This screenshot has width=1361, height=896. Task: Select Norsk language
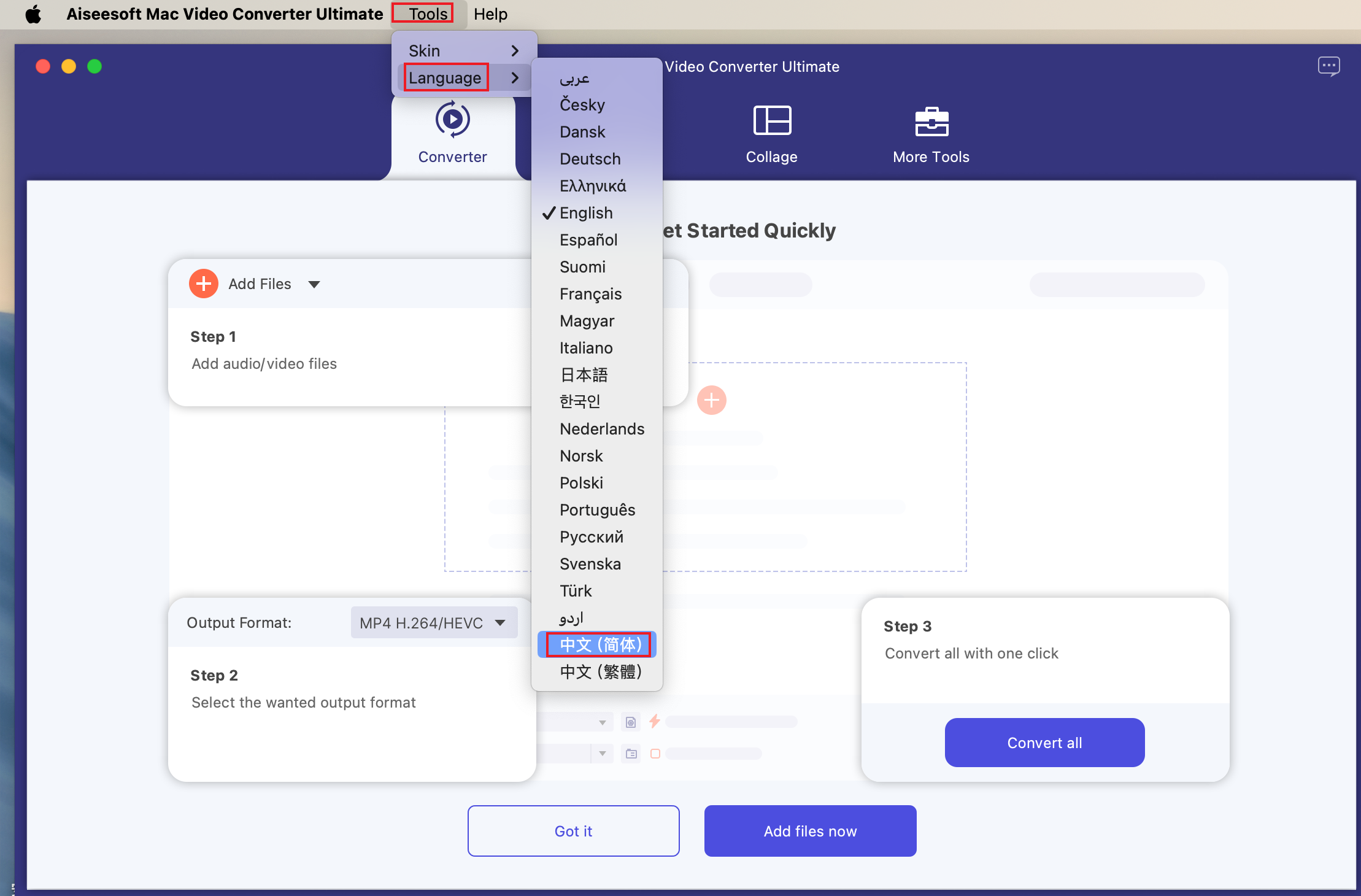597,455
